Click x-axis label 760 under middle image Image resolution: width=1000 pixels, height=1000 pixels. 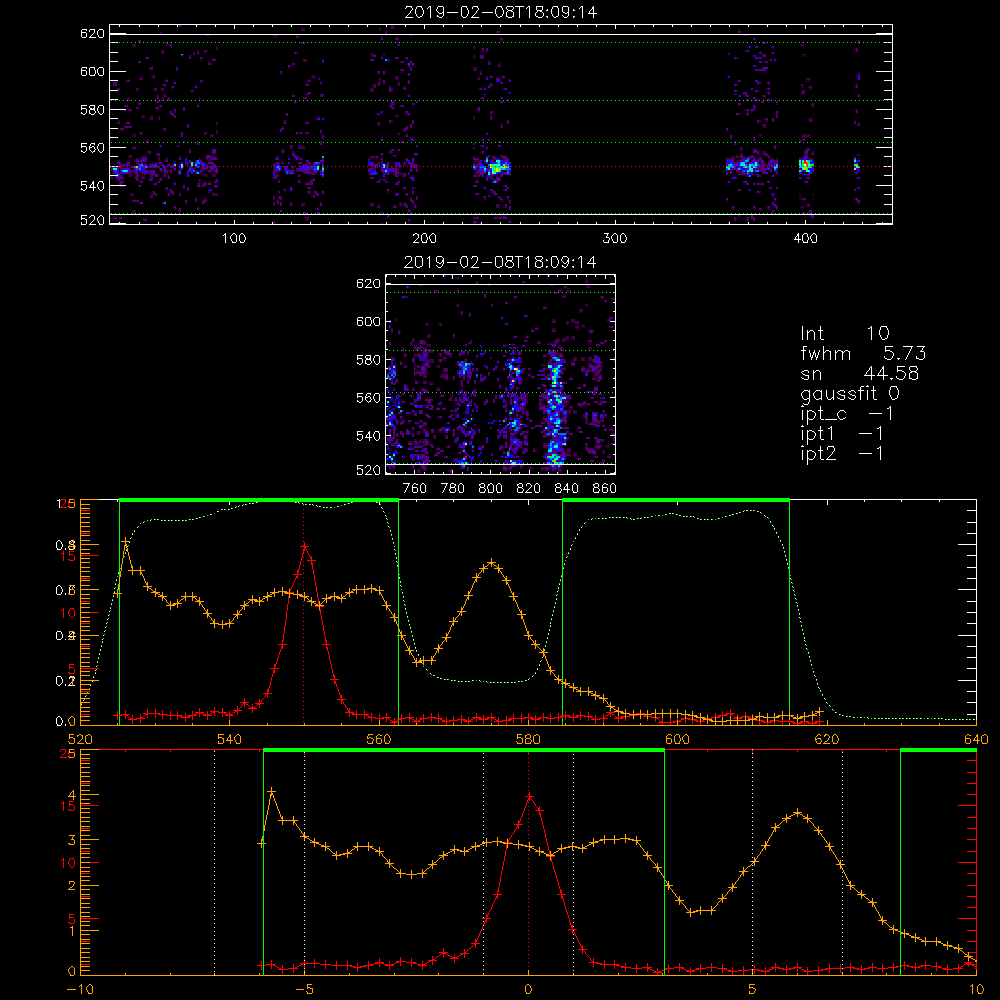[415, 489]
